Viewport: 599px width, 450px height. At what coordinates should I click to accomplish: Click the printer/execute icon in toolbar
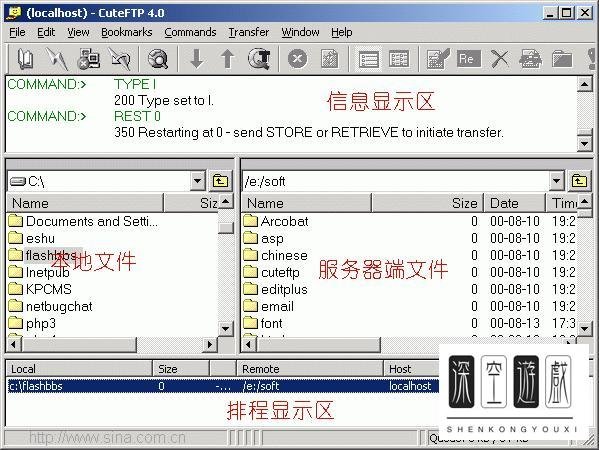(x=530, y=59)
